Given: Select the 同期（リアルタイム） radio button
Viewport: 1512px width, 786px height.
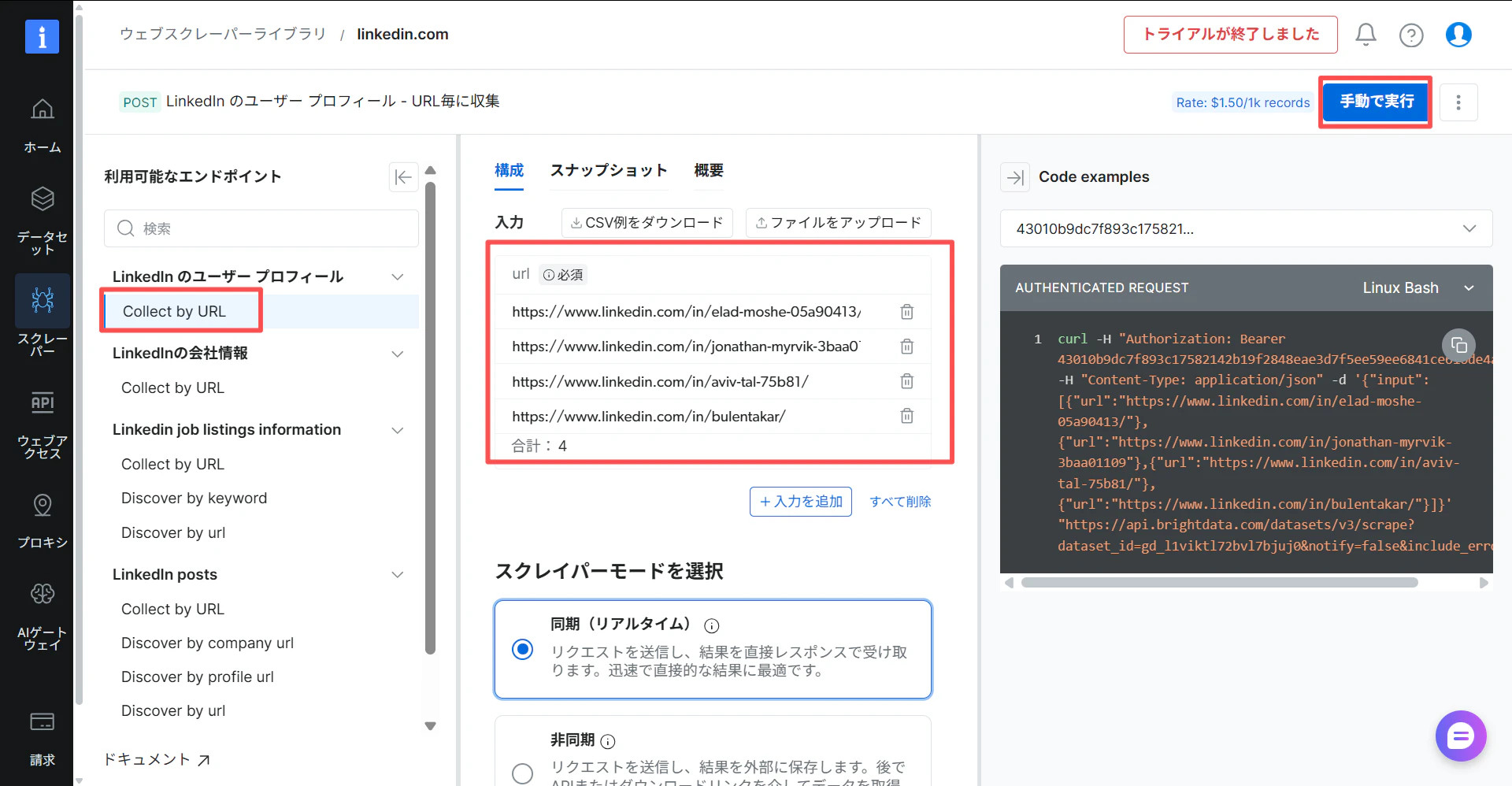Looking at the screenshot, I should [x=522, y=649].
